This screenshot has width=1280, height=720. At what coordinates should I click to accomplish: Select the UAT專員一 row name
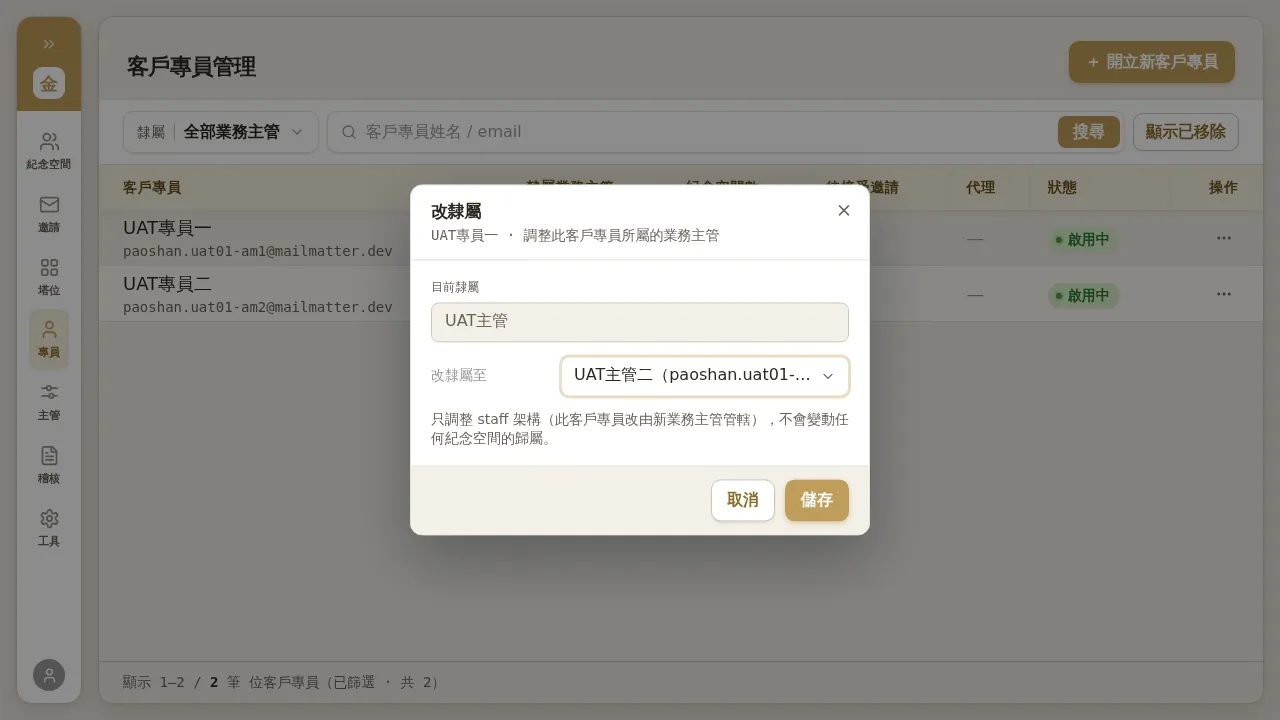click(x=167, y=228)
